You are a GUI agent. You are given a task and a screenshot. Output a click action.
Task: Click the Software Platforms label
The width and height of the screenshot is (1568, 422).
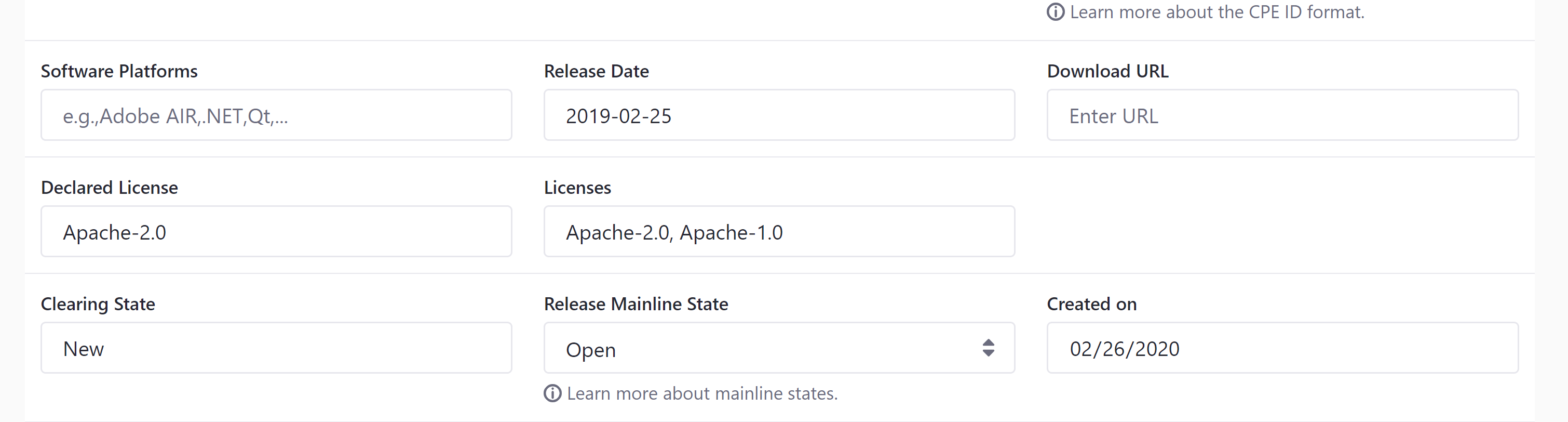click(119, 71)
